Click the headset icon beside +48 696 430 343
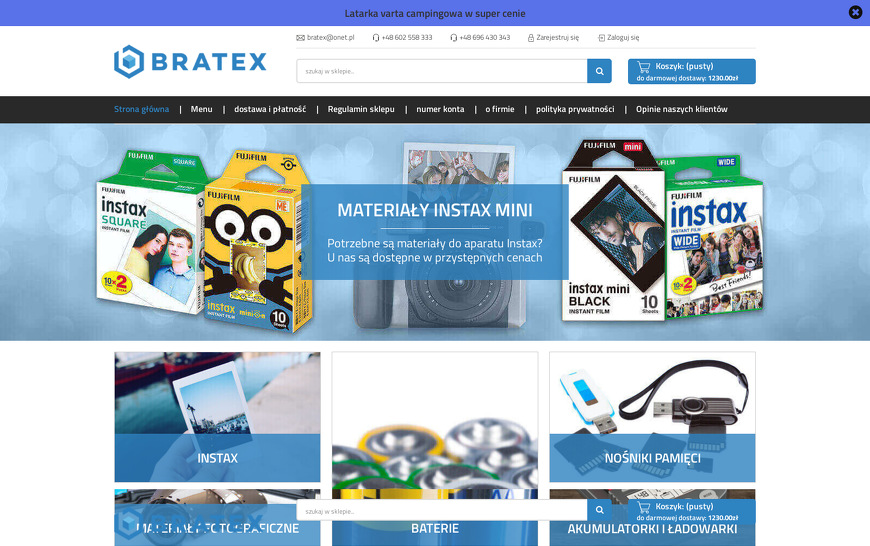The height and width of the screenshot is (546, 870). tap(453, 38)
